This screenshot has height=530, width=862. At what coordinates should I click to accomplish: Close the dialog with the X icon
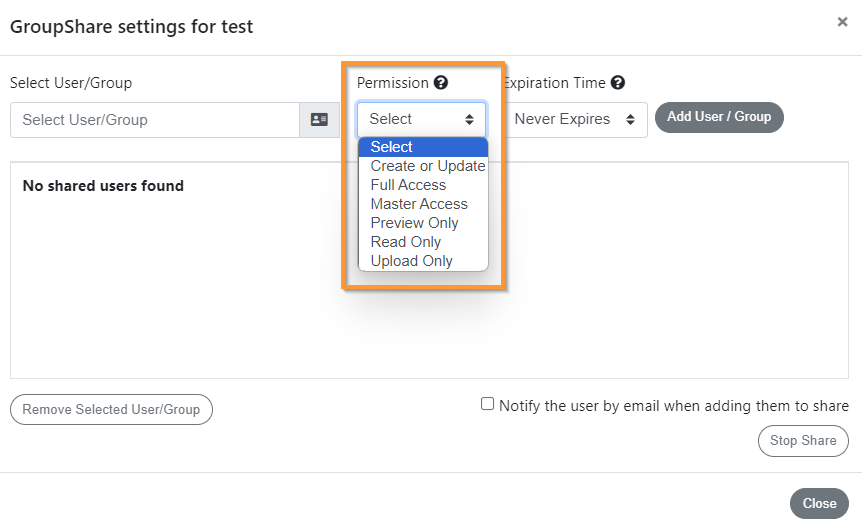click(842, 22)
